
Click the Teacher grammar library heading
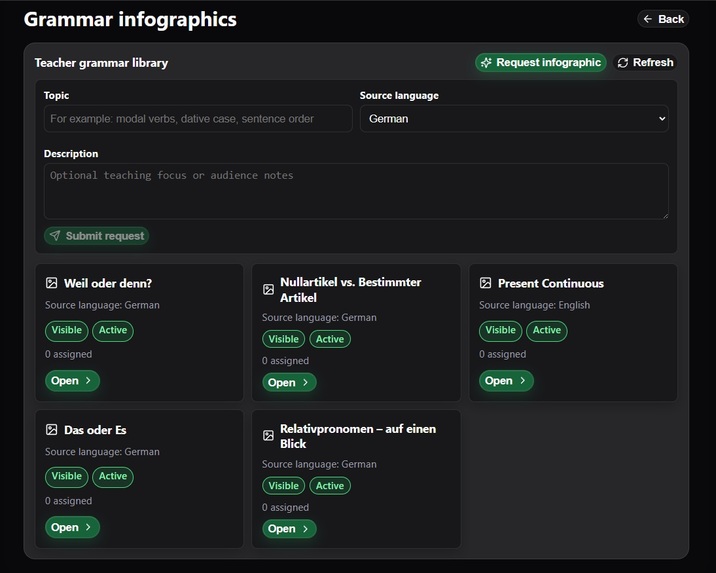101,63
